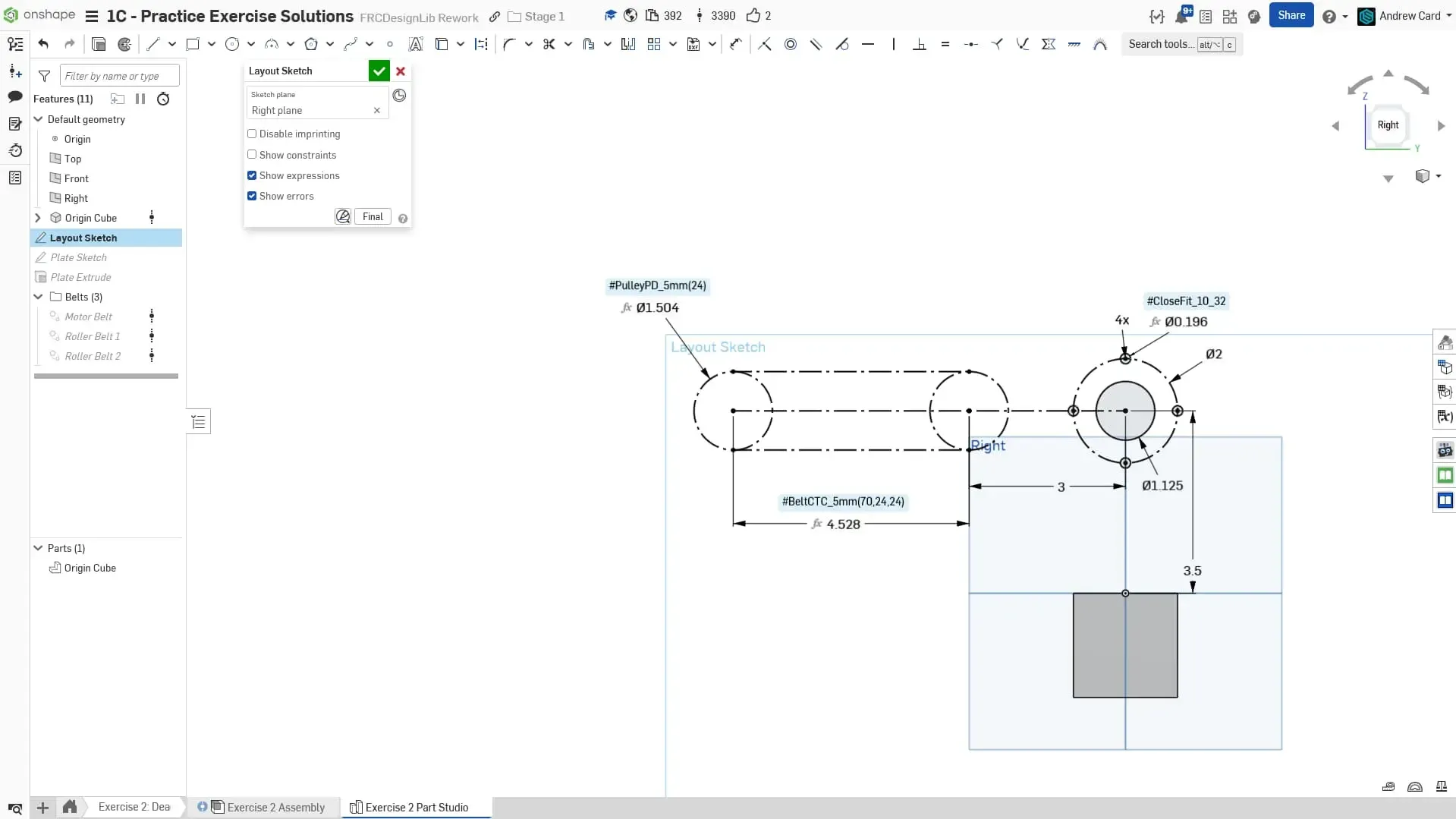This screenshot has width=1456, height=819.
Task: Open the notifications bell icon
Action: point(1181,16)
